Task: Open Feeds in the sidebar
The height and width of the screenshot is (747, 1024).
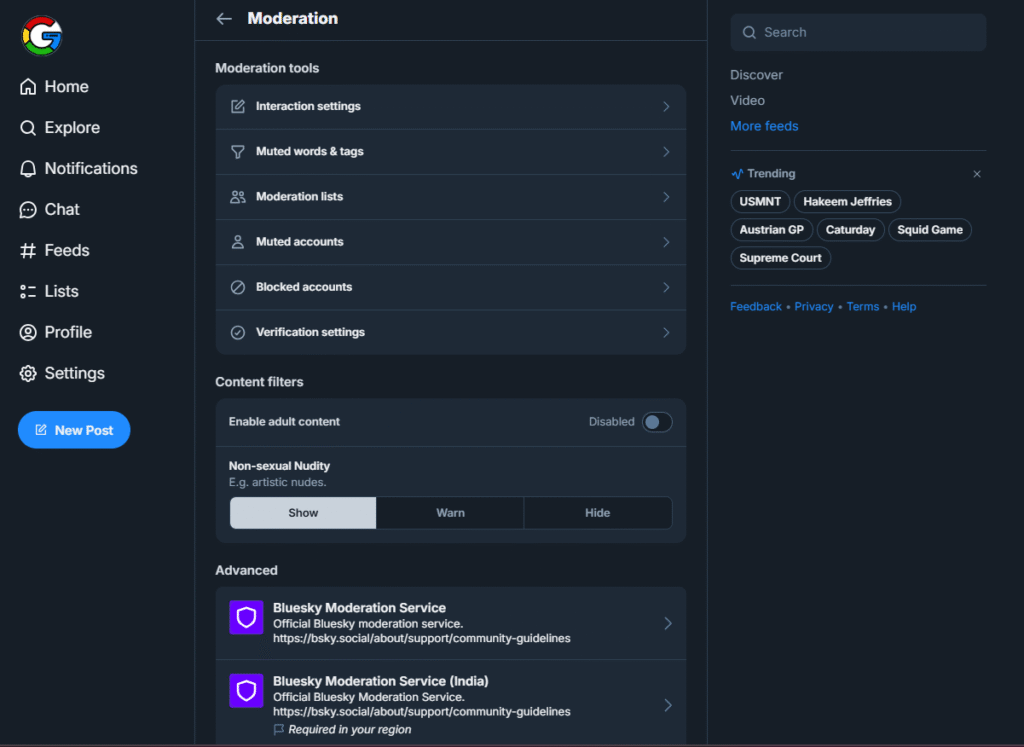Action: coord(55,251)
